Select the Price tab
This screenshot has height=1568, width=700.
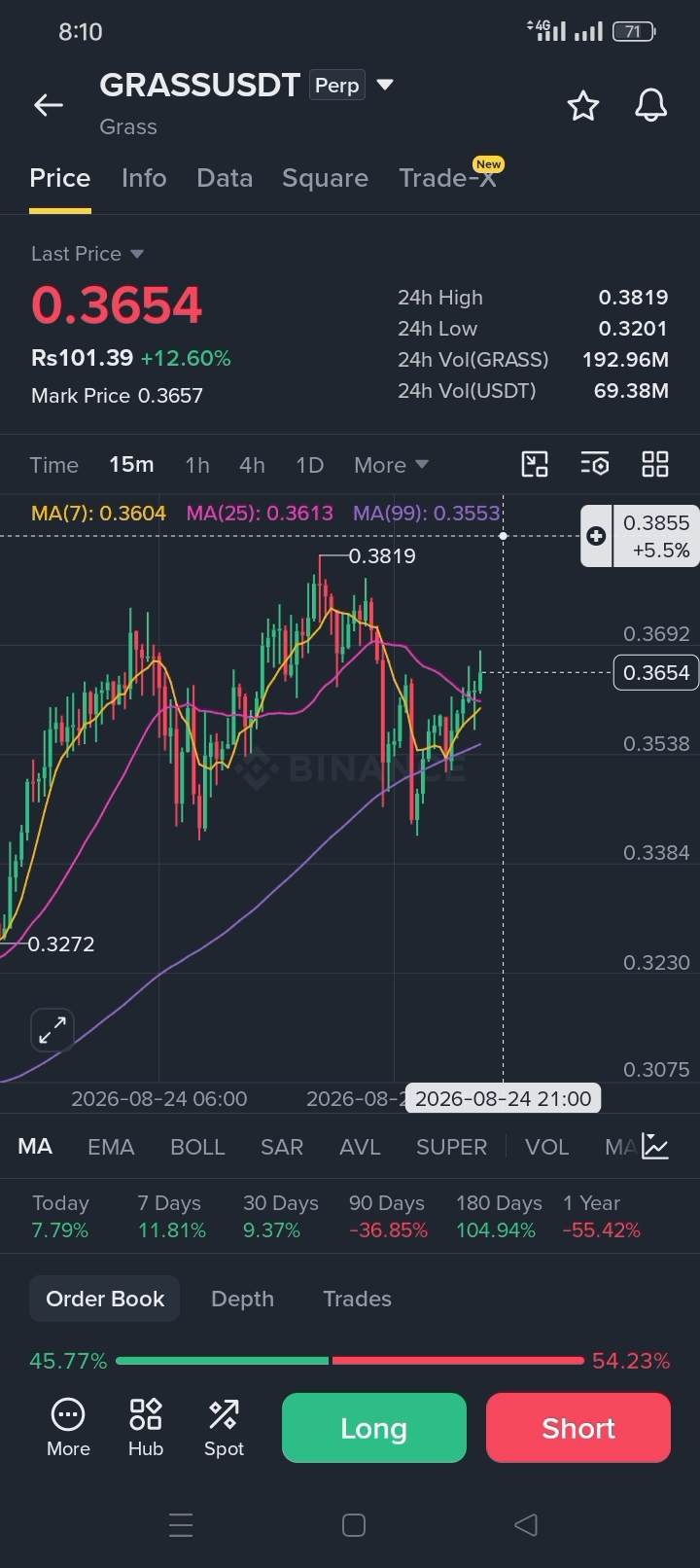pos(60,178)
